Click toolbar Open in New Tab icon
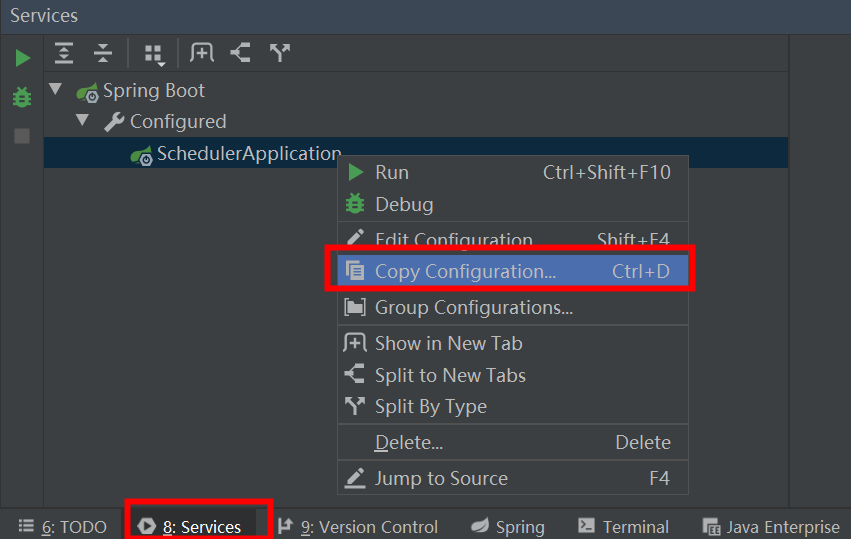Viewport: 851px width, 539px height. 201,53
